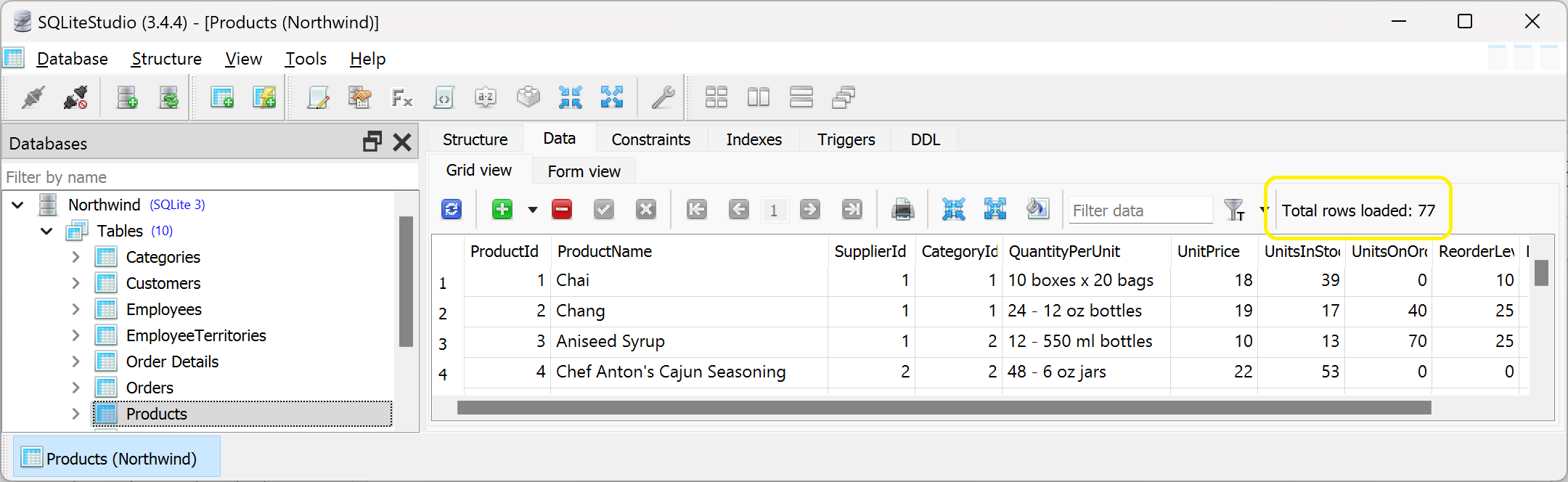1568x482 pixels.
Task: Open extension manager cube icon
Action: (528, 97)
